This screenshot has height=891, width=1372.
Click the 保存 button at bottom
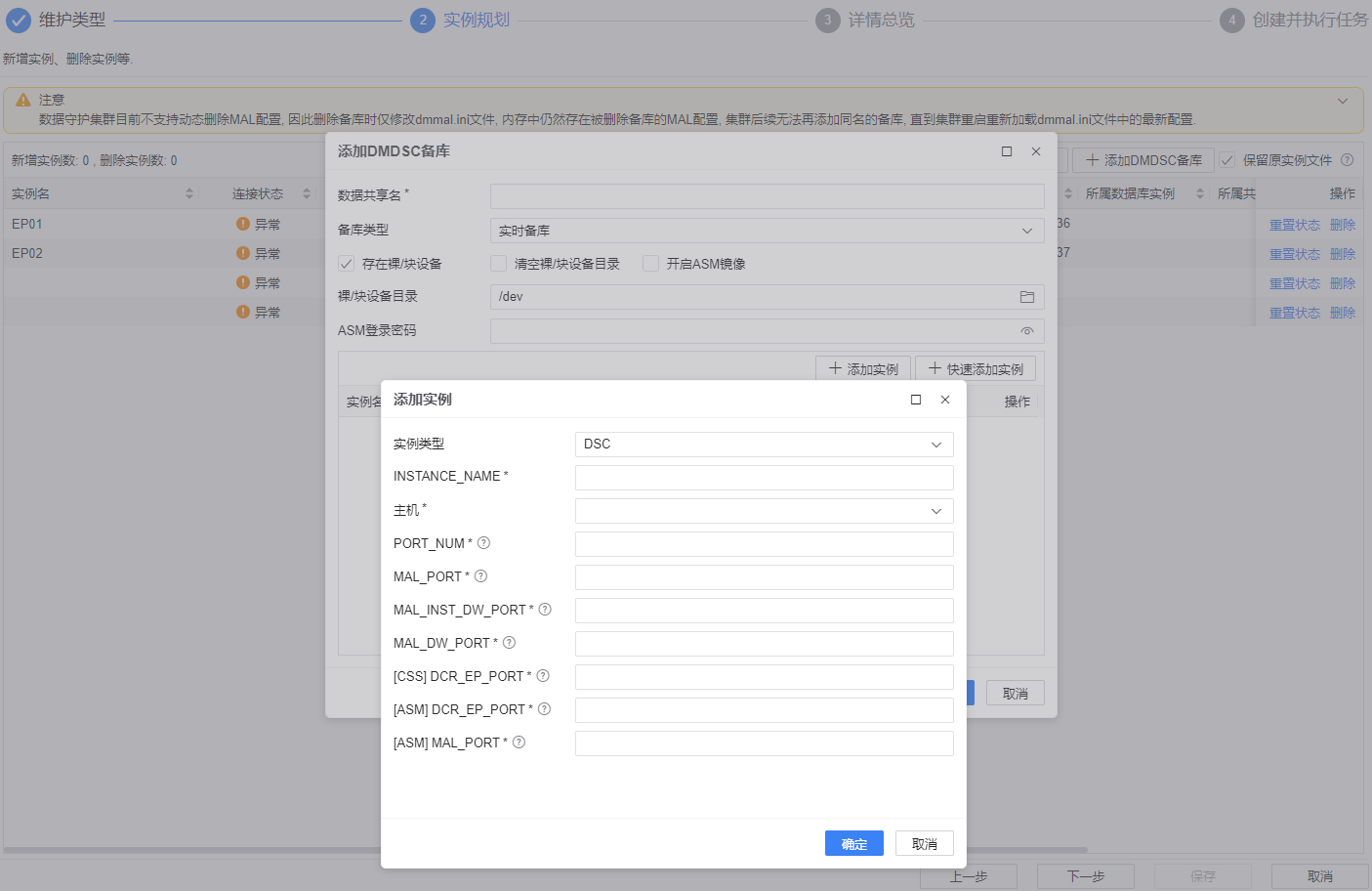pos(1203,876)
